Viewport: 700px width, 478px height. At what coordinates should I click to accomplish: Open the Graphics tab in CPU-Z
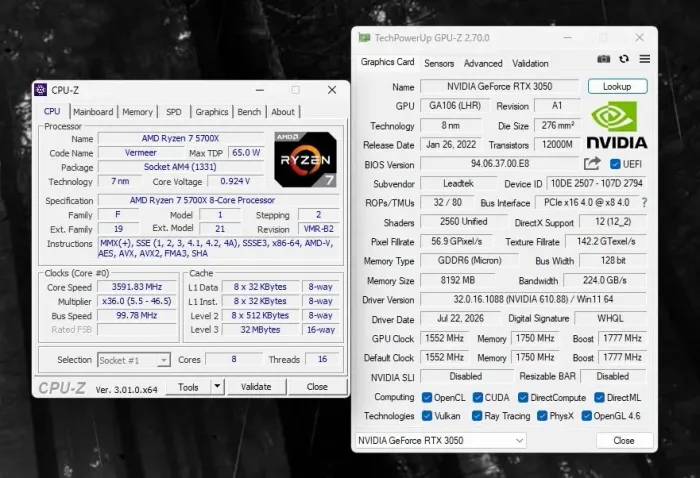(x=212, y=112)
